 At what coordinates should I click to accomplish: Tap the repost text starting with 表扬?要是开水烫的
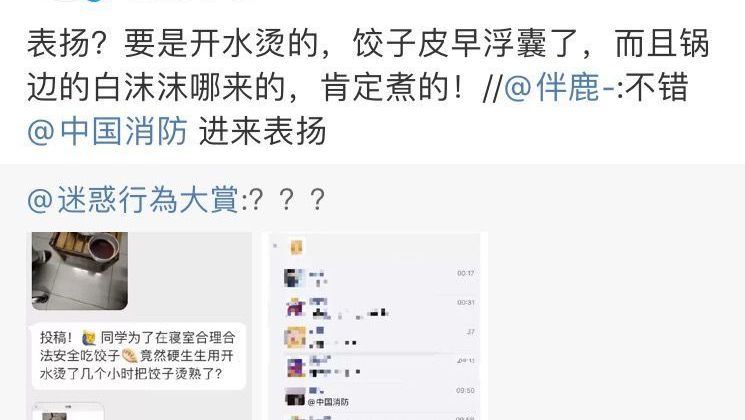pyautogui.click(x=368, y=66)
